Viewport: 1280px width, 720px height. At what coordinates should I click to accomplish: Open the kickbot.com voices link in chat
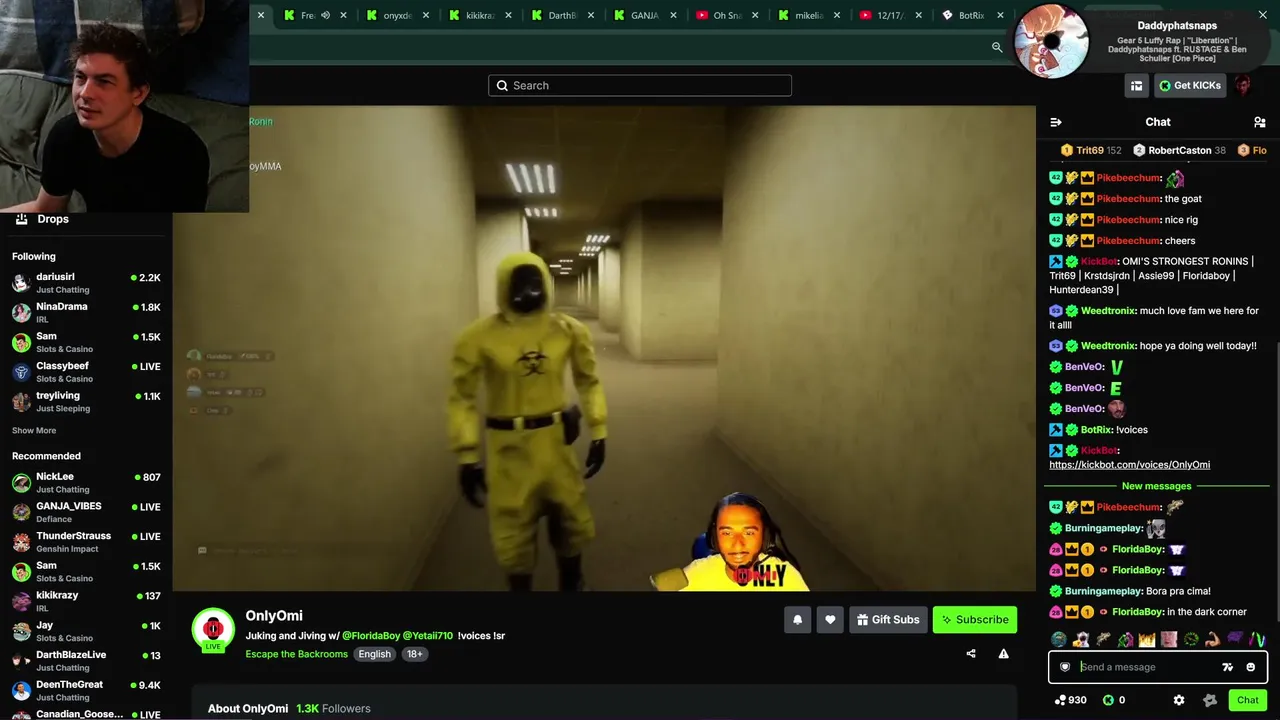click(x=1129, y=465)
